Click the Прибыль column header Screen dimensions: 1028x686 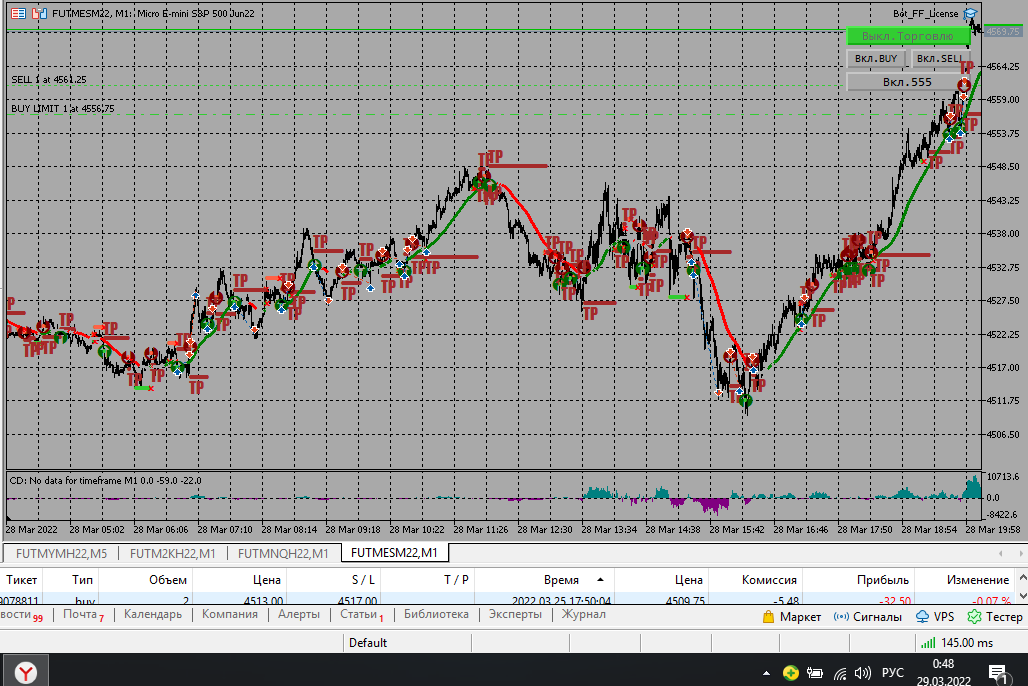[882, 579]
